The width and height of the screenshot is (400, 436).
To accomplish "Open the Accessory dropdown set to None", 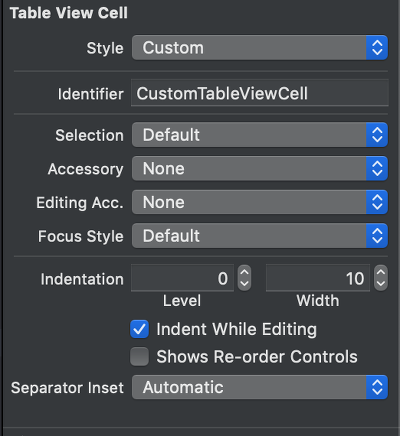I will pos(260,168).
